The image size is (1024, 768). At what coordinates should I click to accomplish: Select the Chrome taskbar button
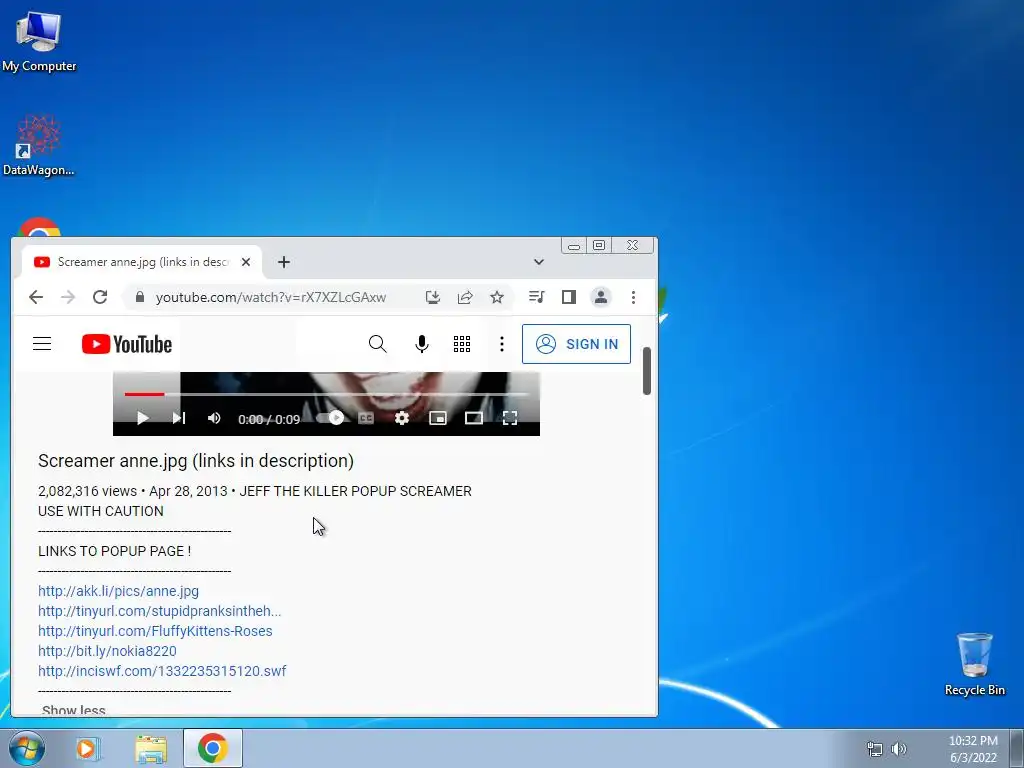click(x=213, y=748)
